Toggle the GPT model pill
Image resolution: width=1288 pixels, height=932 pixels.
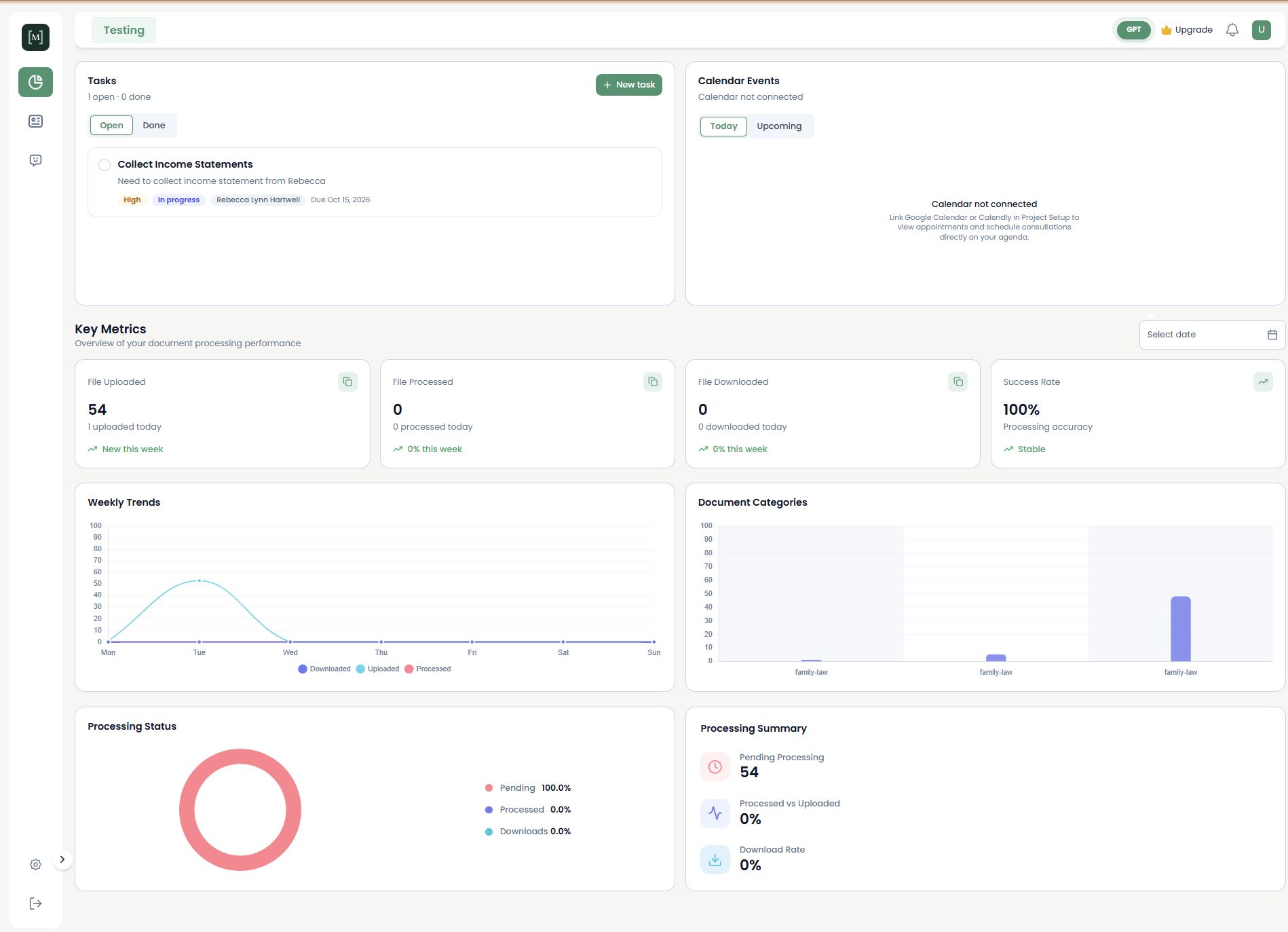pos(1133,30)
